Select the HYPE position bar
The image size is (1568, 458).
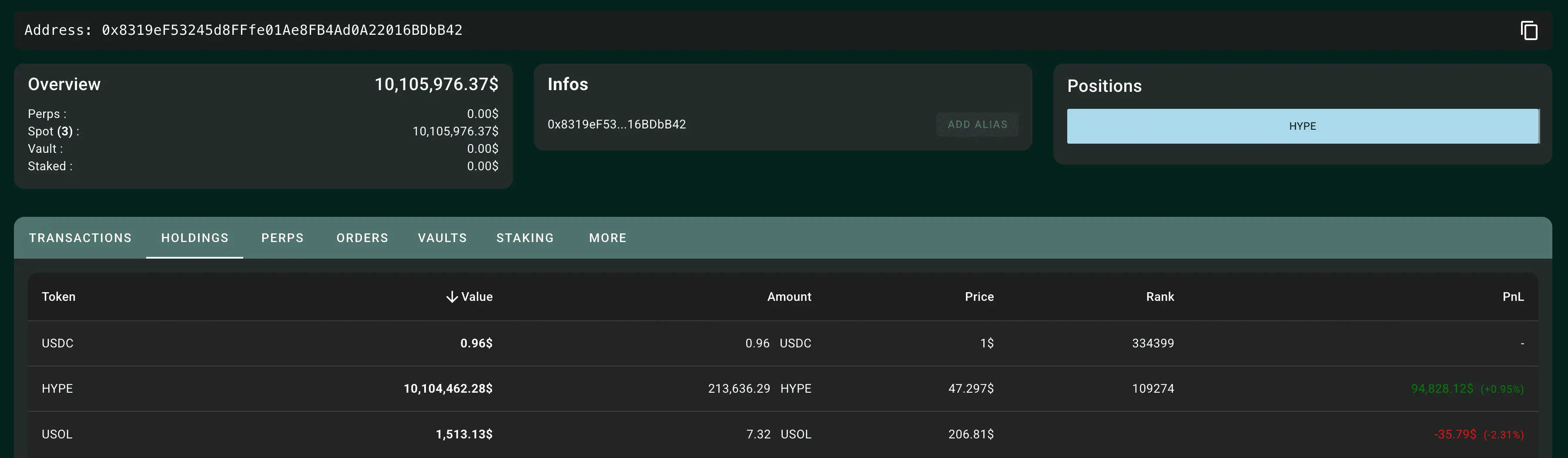[x=1303, y=126]
